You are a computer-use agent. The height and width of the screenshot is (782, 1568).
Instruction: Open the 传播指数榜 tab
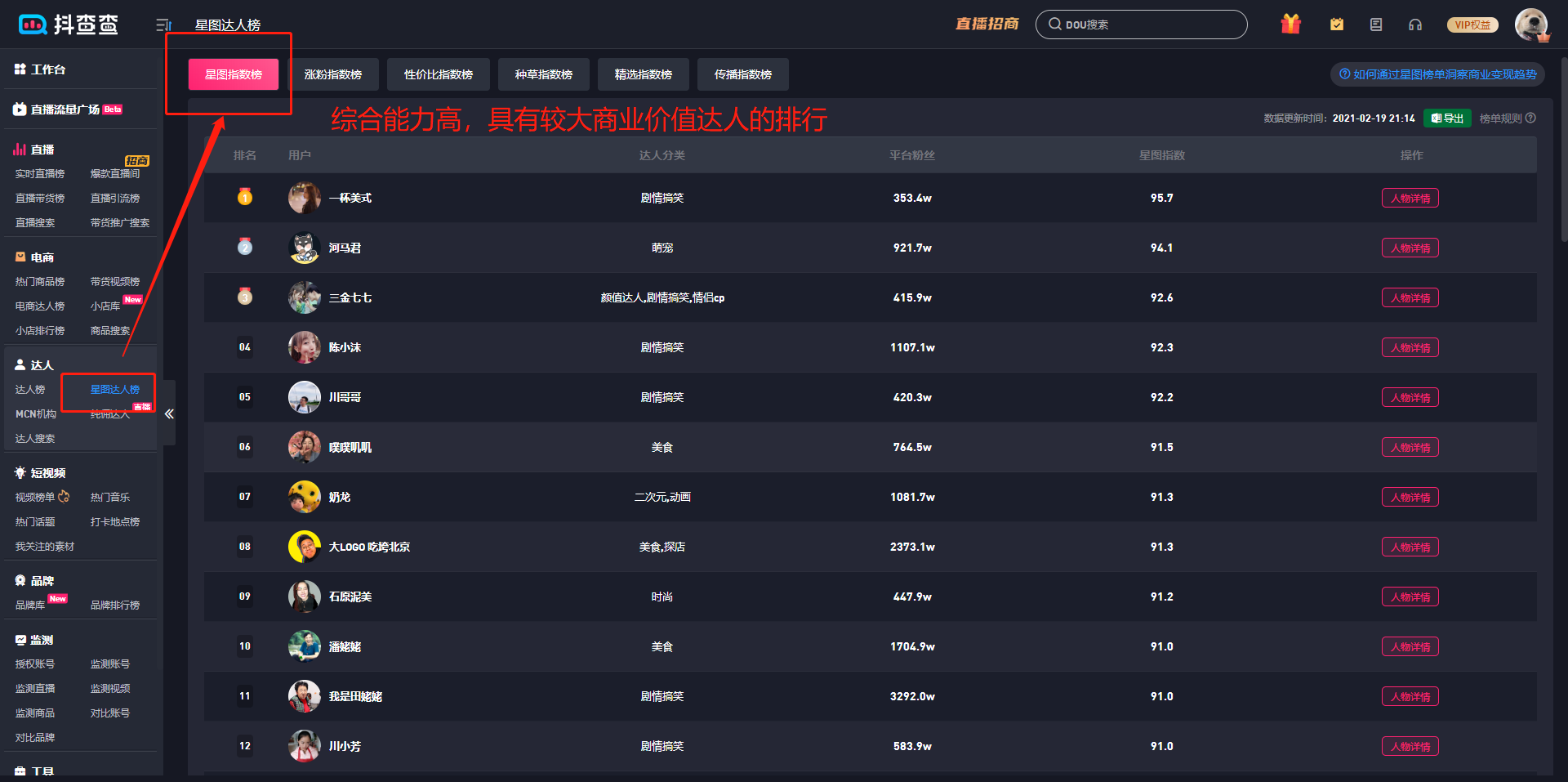pos(743,74)
